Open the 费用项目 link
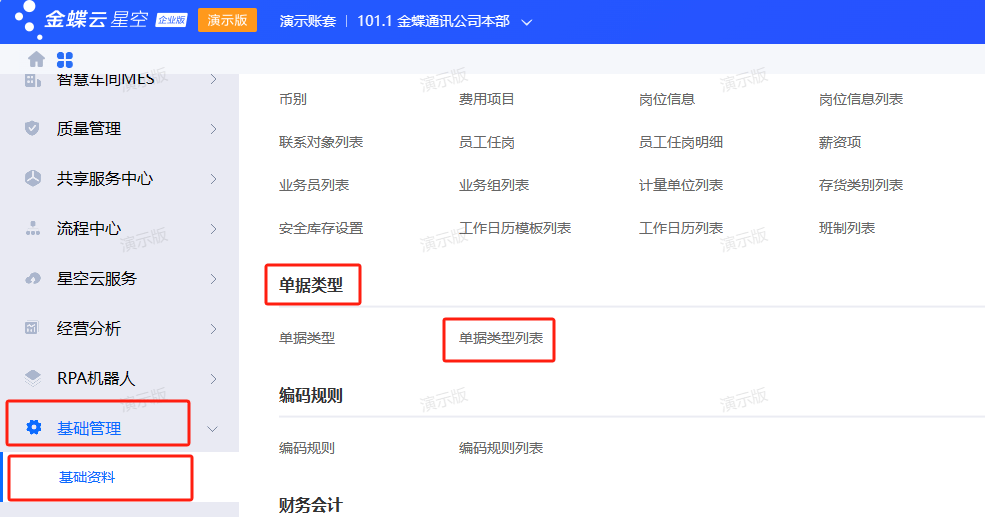 tap(487, 99)
